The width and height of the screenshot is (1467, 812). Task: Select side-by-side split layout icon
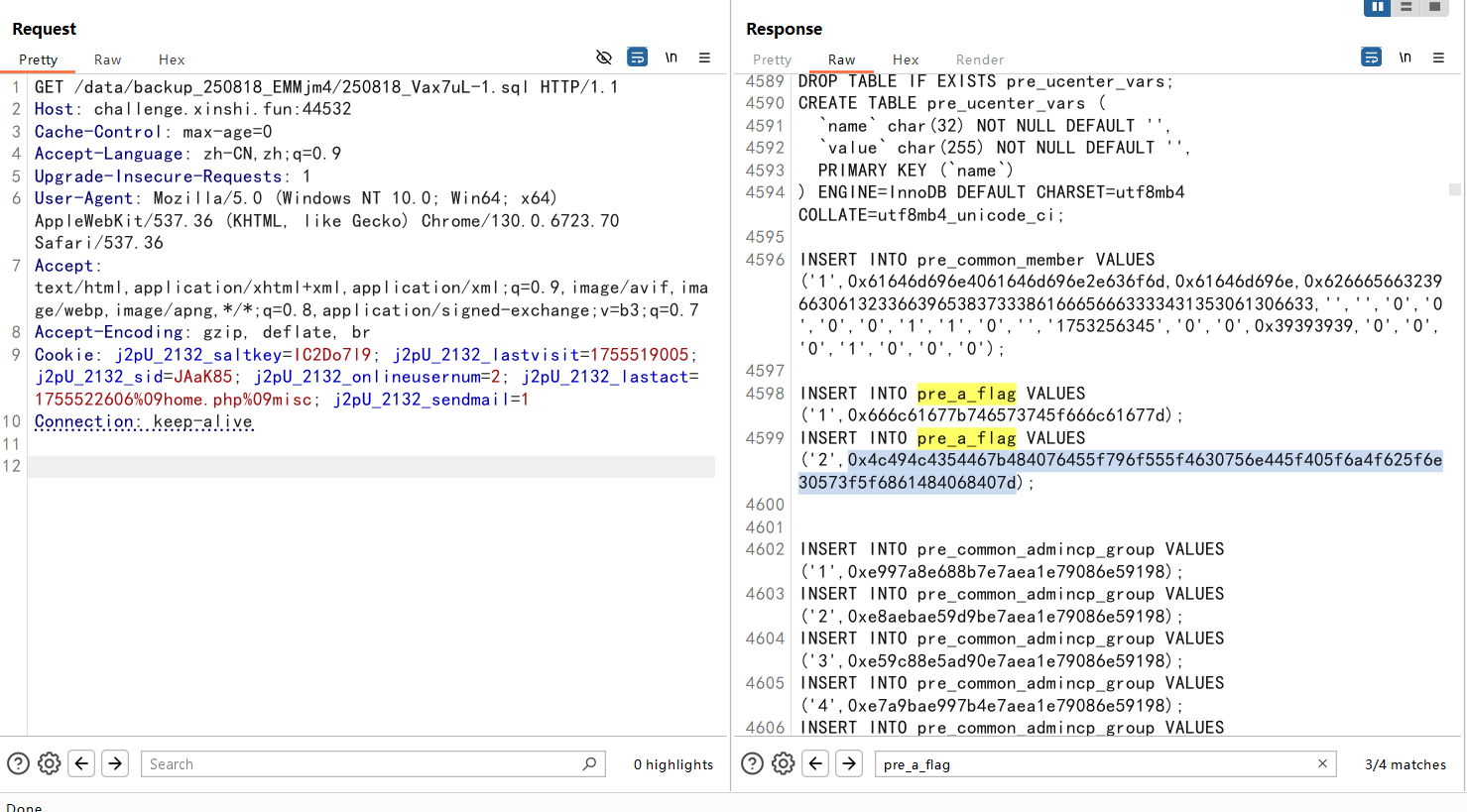[1377, 7]
